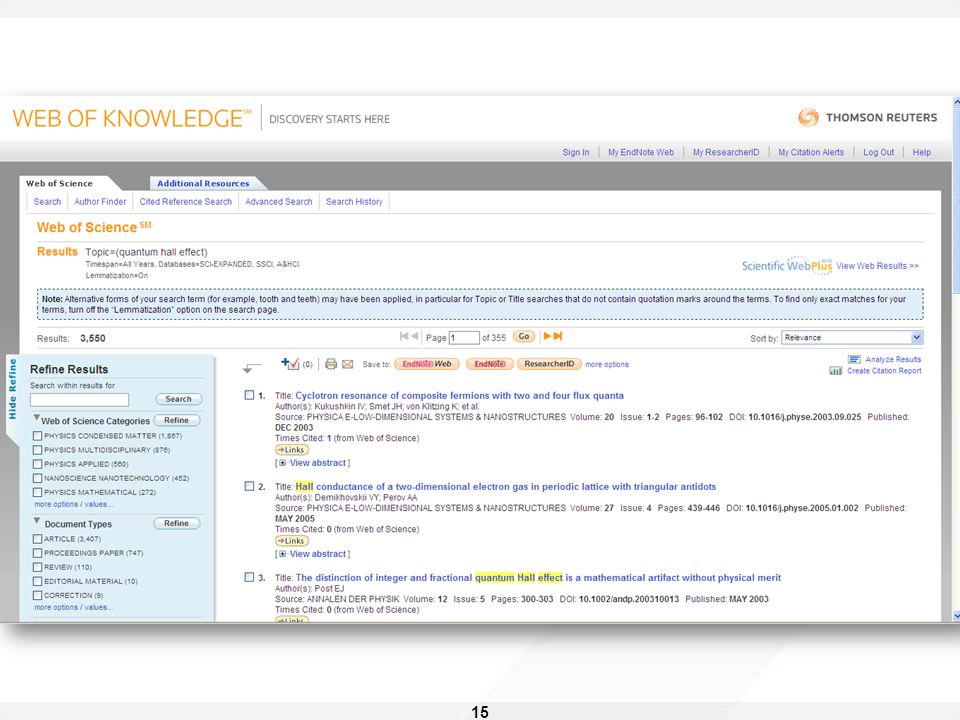
Task: Click Refine button for Document Types
Action: pos(176,523)
